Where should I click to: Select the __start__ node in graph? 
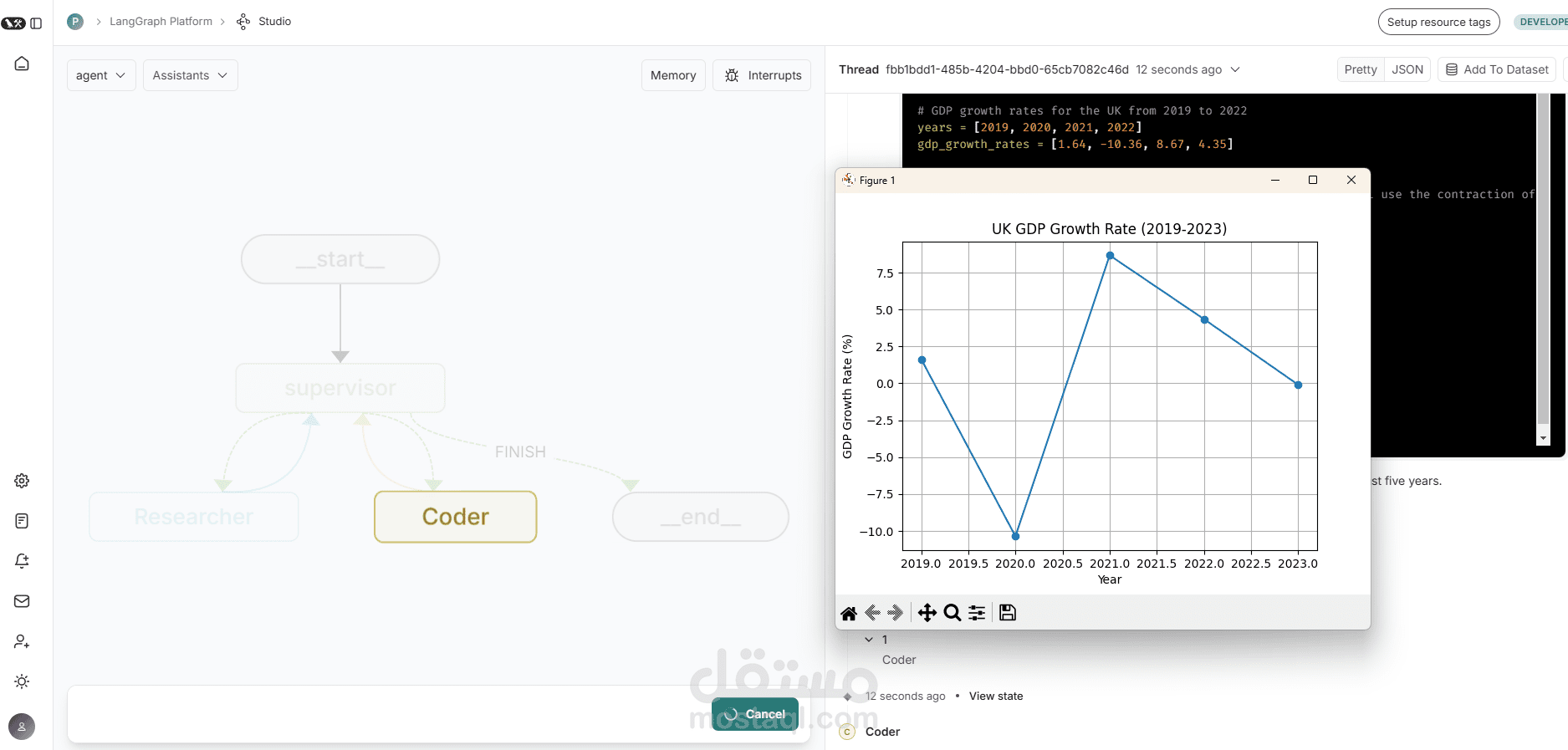pos(340,259)
